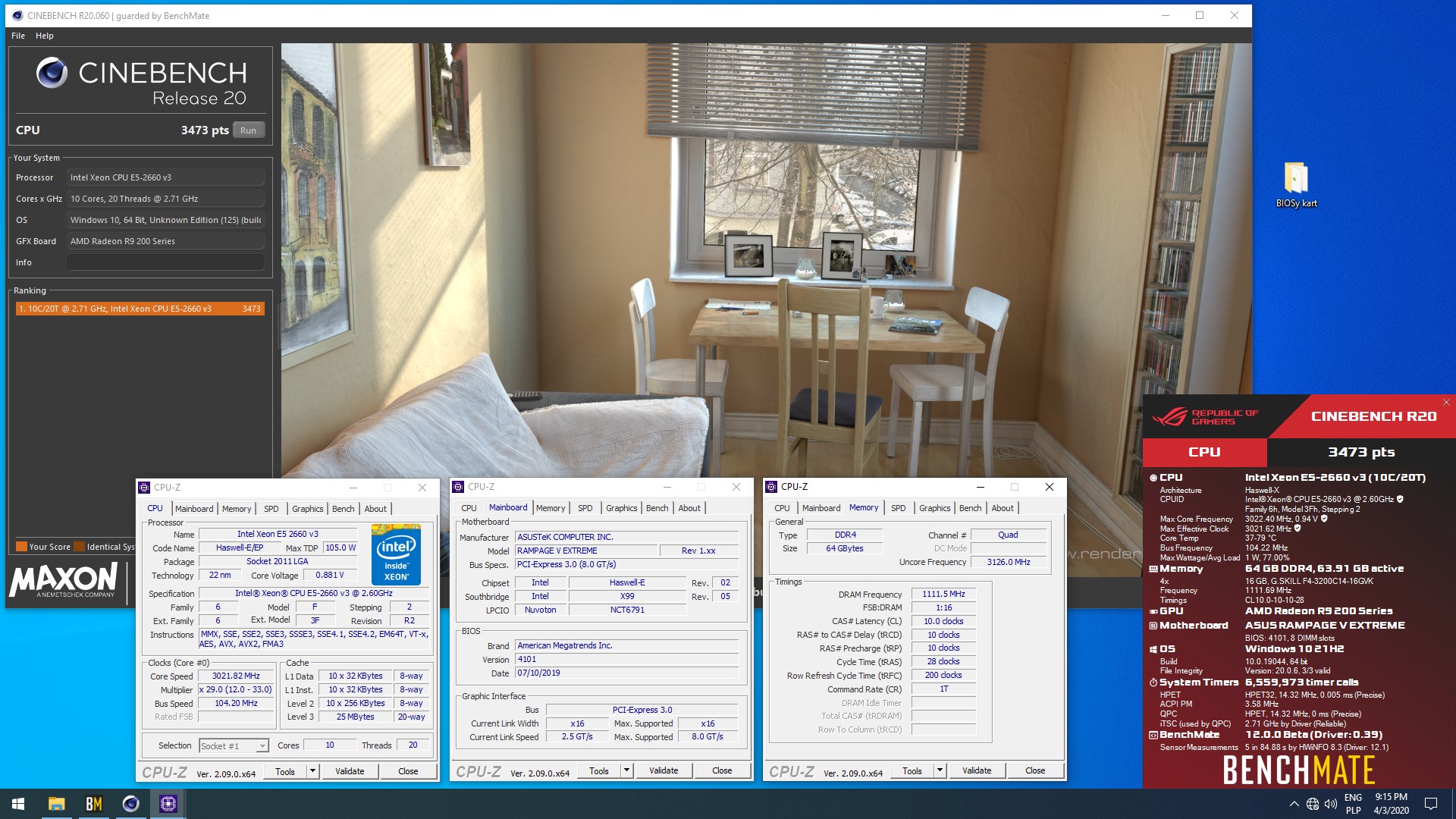Click Validate in right CPU-Z window
The height and width of the screenshot is (819, 1456).
(x=977, y=770)
